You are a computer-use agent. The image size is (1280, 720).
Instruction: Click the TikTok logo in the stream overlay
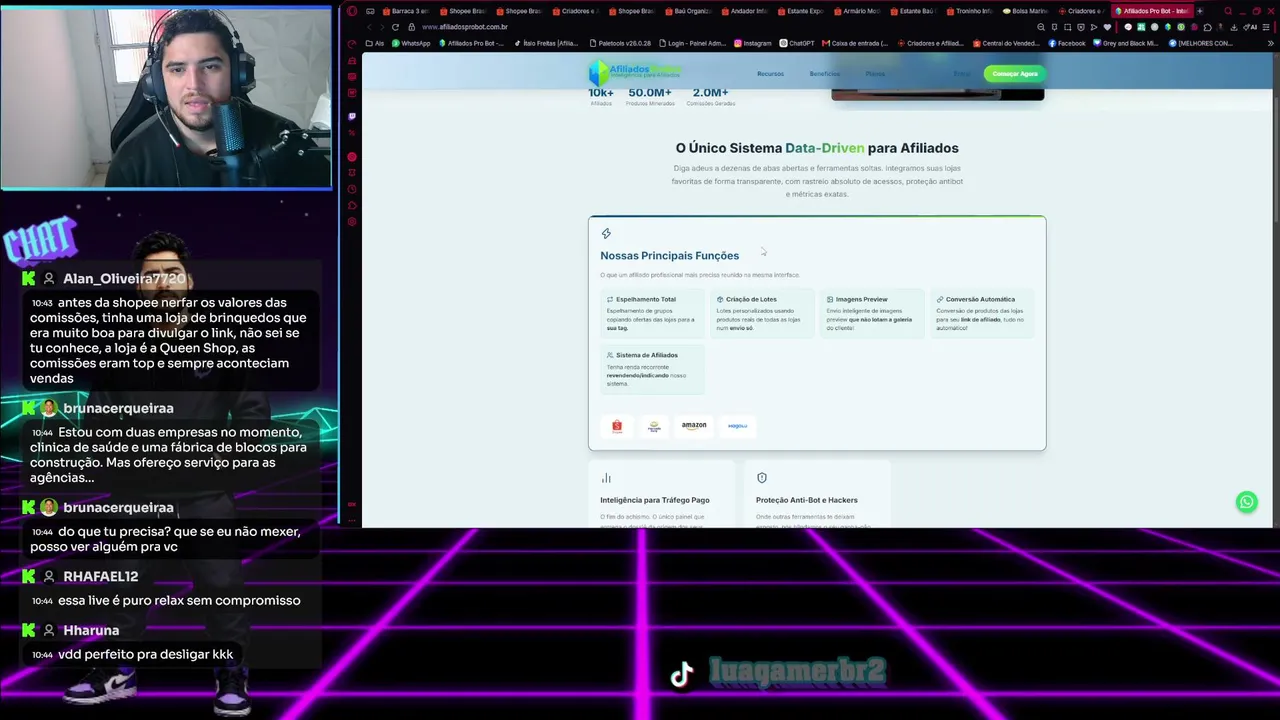click(682, 675)
